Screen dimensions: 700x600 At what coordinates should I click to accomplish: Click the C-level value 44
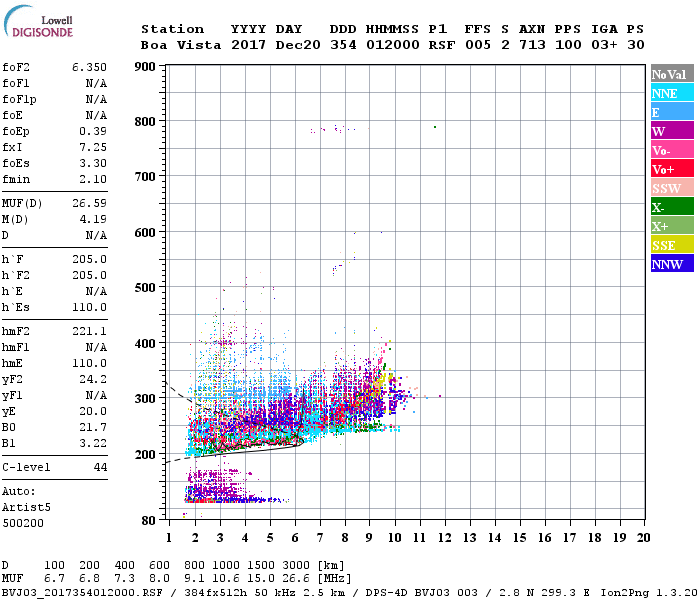100,467
